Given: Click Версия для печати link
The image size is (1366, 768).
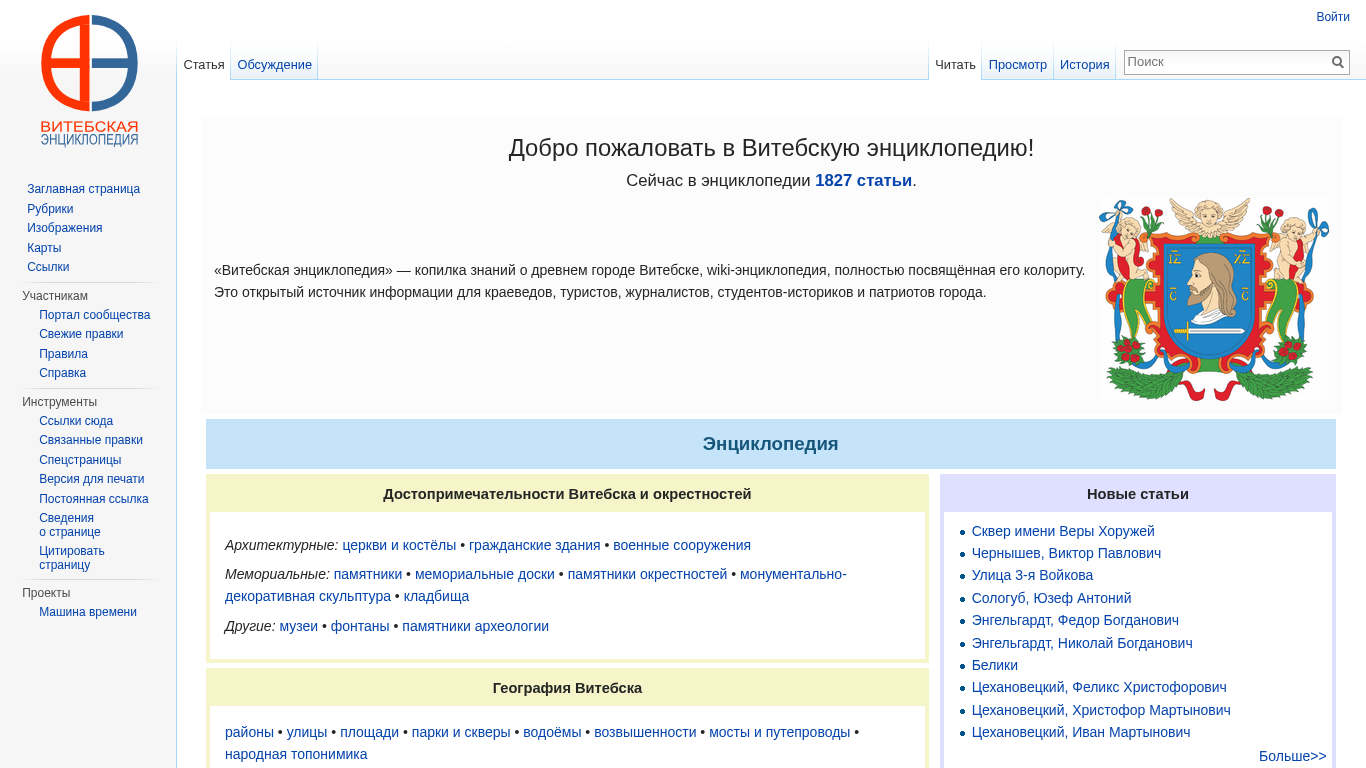Looking at the screenshot, I should [91, 479].
